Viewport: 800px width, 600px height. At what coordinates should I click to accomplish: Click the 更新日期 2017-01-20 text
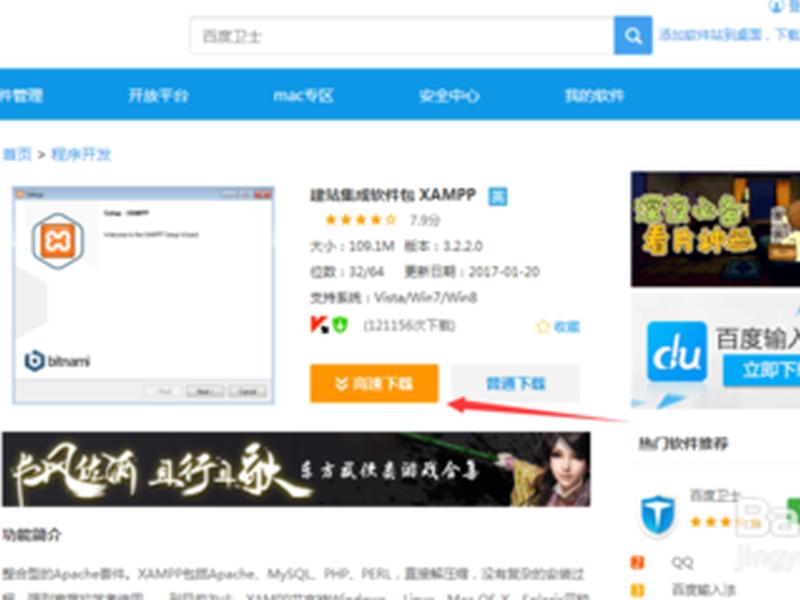pyautogui.click(x=472, y=271)
